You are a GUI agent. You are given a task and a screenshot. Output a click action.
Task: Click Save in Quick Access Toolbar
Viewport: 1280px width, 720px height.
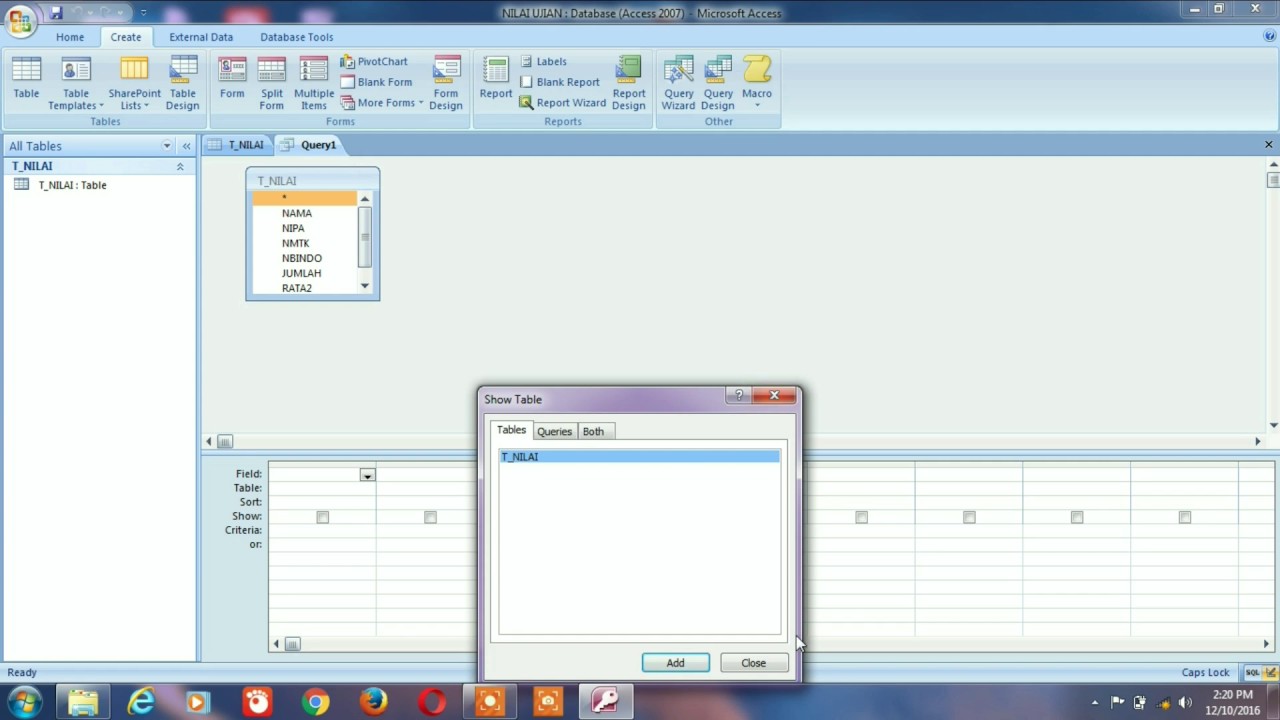tap(56, 13)
